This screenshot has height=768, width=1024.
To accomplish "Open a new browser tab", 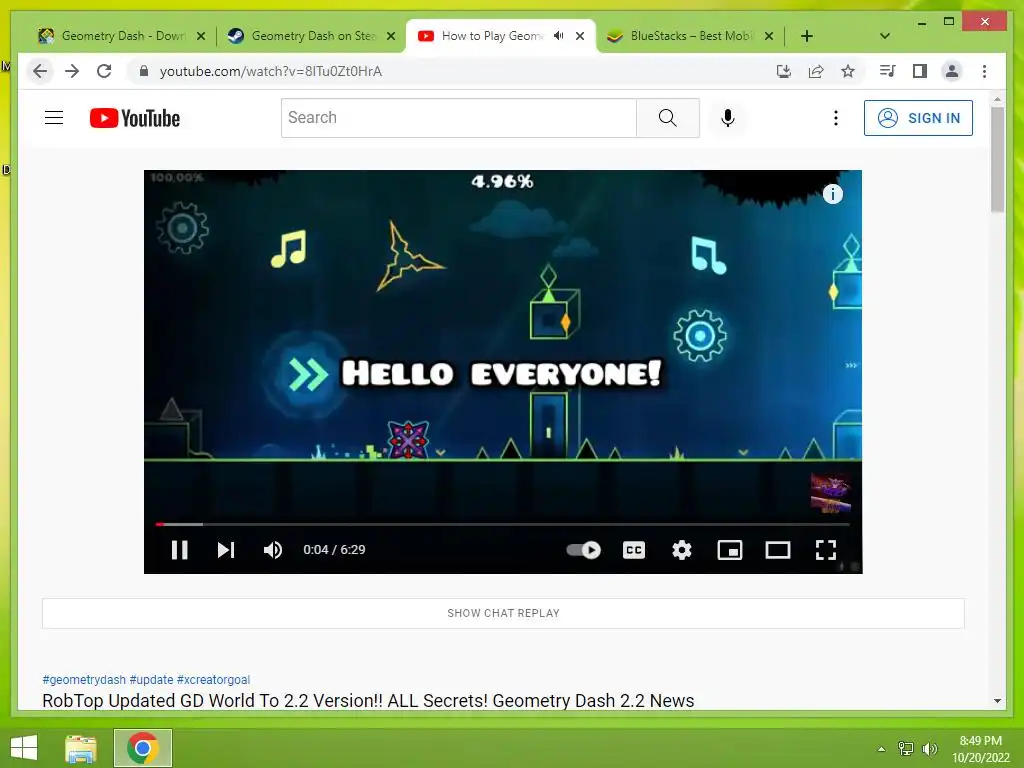I will (807, 36).
